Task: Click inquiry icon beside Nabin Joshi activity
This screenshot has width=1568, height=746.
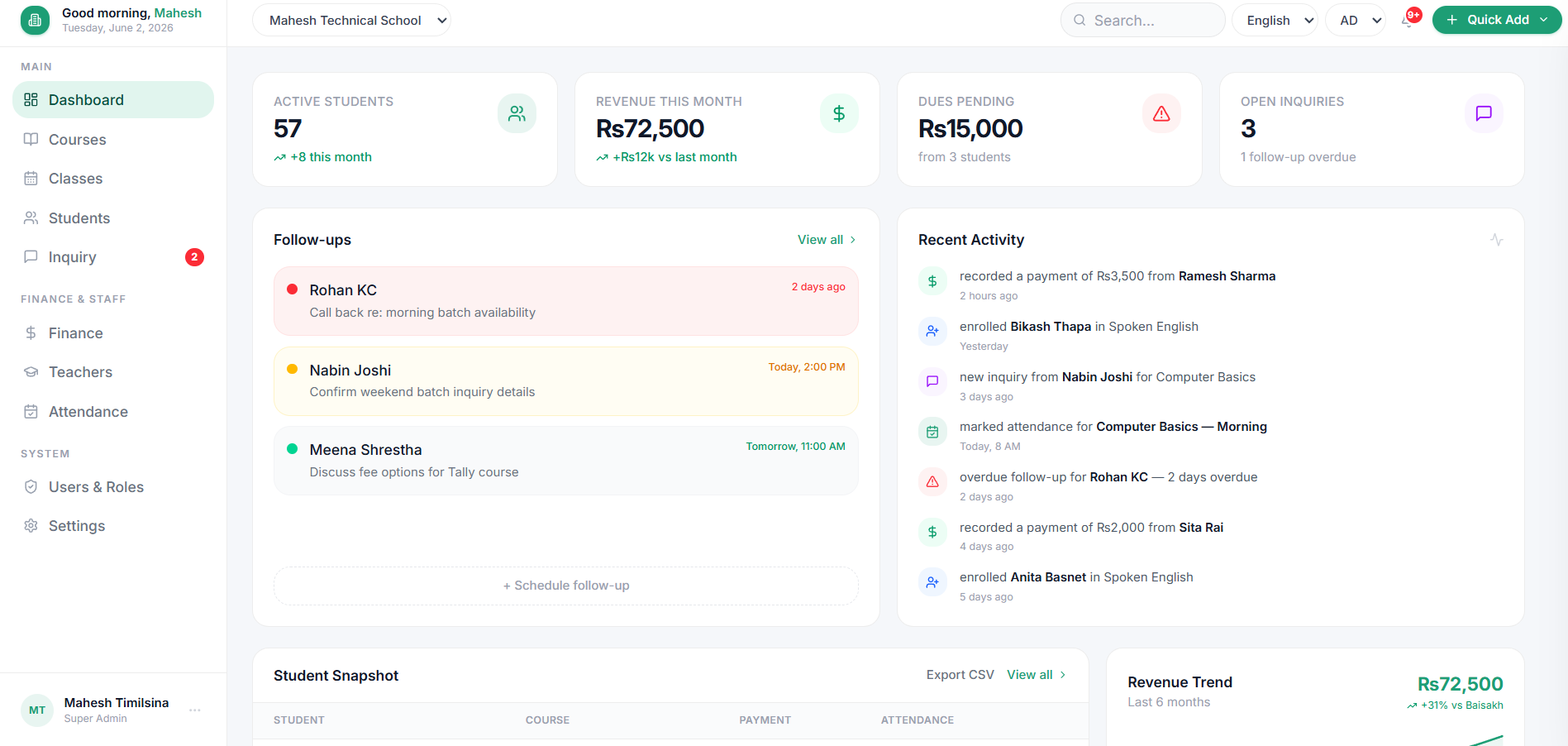Action: coord(932,381)
